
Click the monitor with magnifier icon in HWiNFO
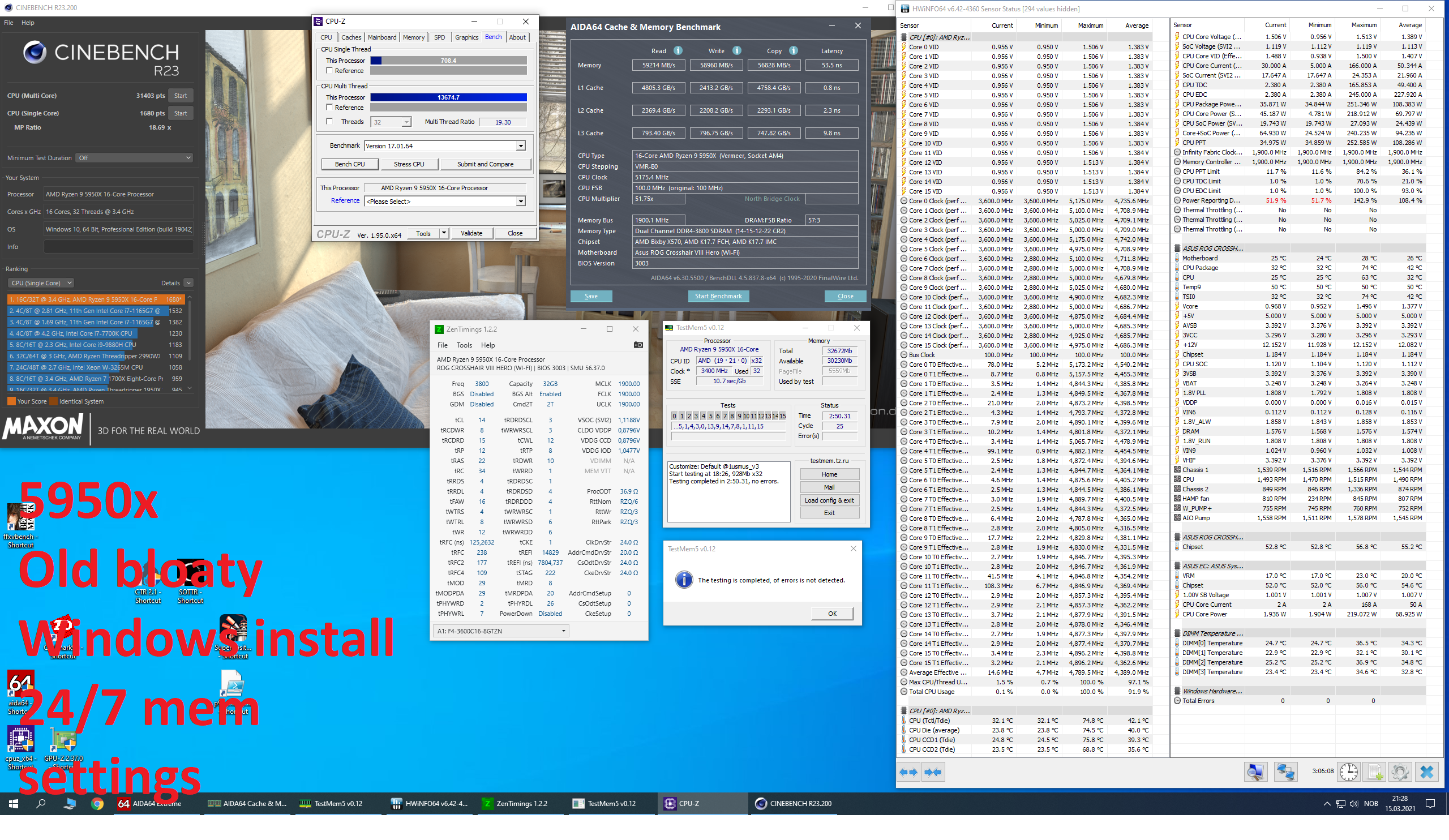coord(1255,772)
